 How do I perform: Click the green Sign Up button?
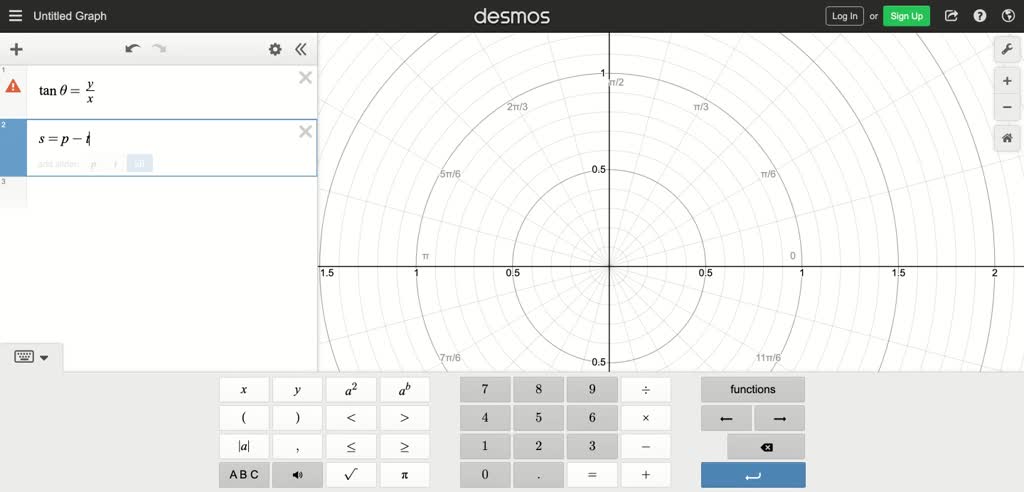(x=906, y=16)
